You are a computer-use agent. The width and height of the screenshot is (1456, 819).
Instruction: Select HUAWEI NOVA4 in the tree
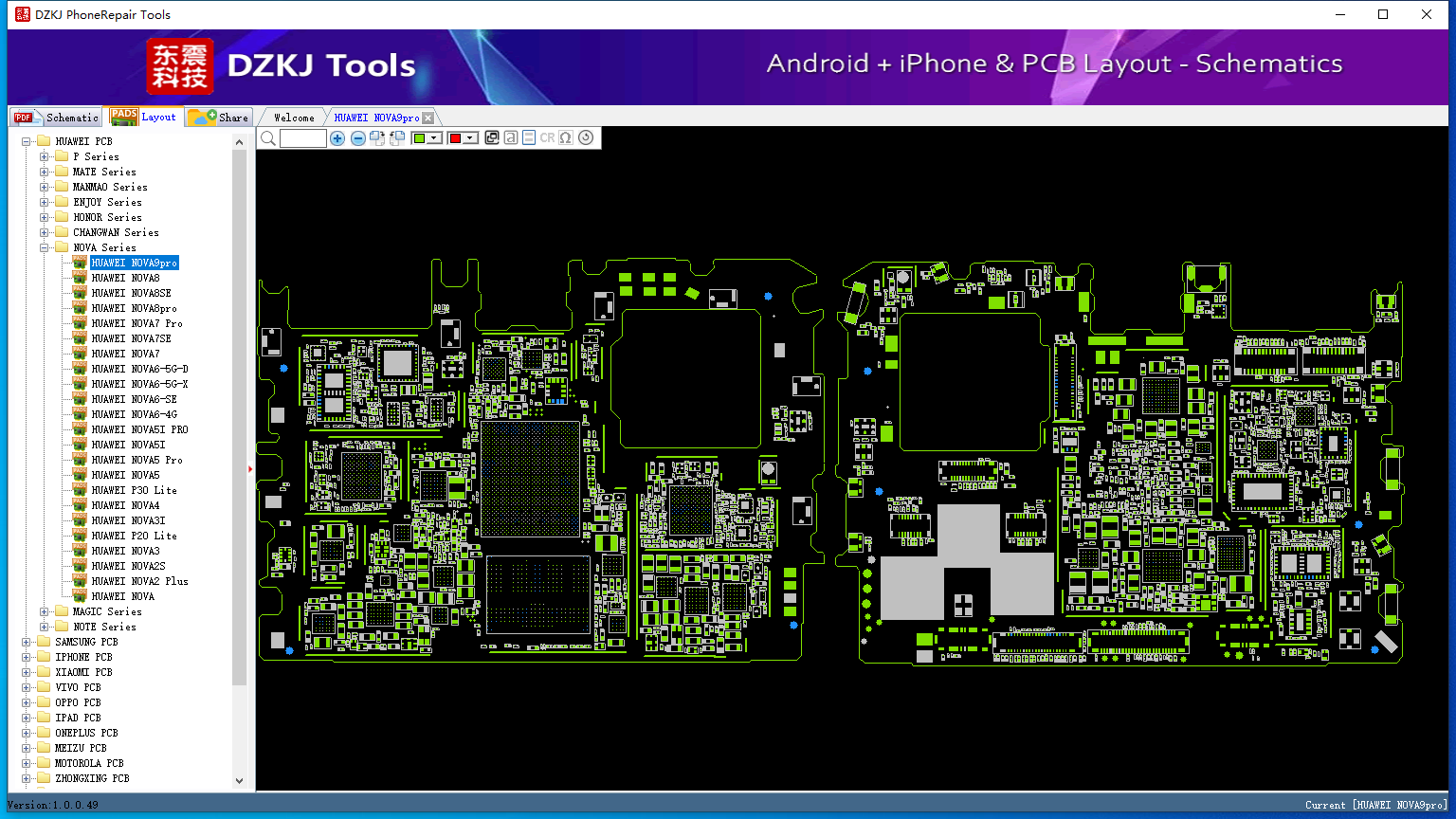tap(125, 506)
